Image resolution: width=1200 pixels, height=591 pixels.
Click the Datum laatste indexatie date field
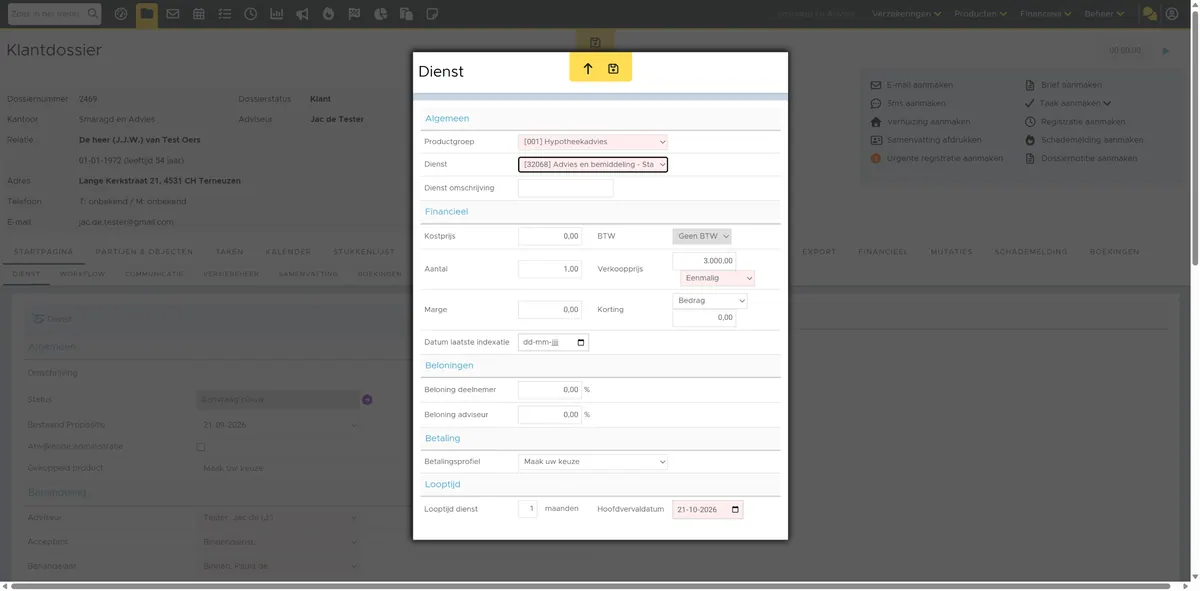pos(553,342)
